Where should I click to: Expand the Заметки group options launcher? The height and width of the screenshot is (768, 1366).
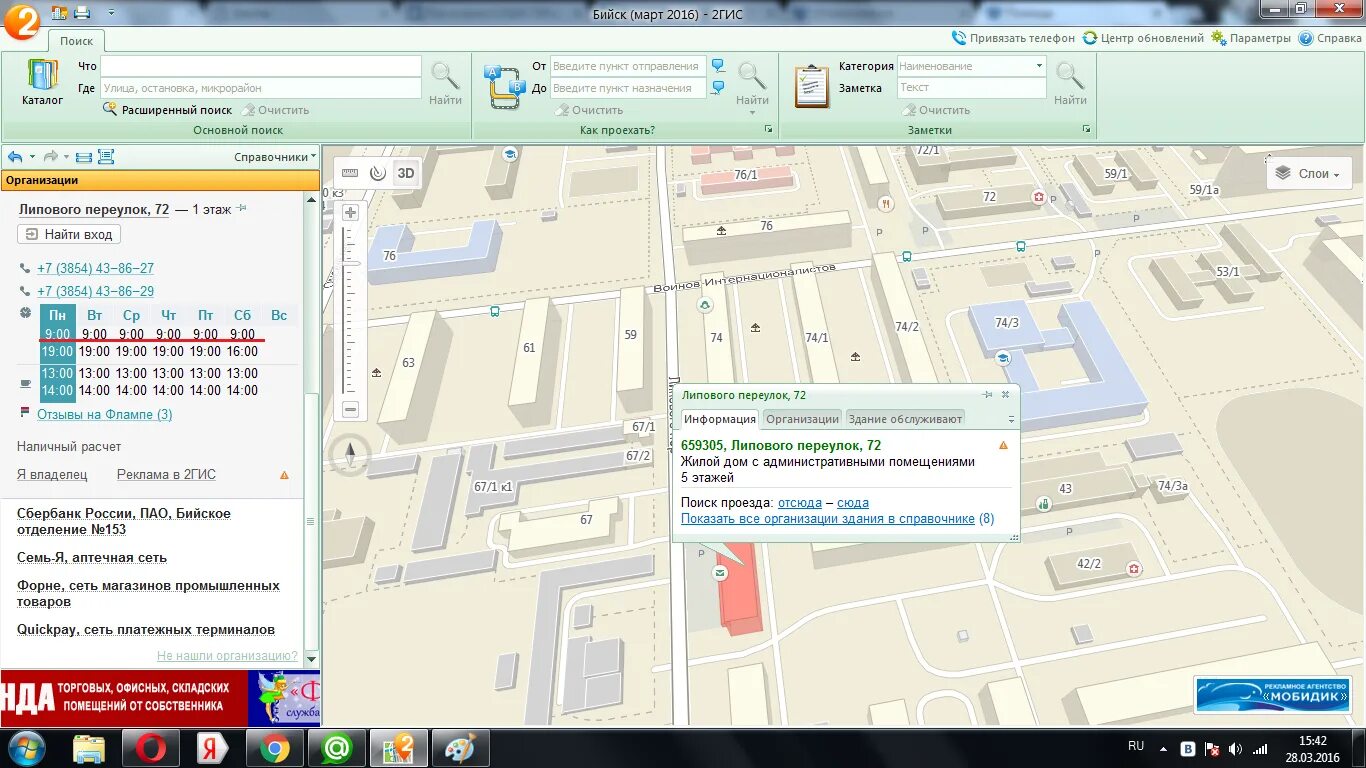click(1086, 130)
